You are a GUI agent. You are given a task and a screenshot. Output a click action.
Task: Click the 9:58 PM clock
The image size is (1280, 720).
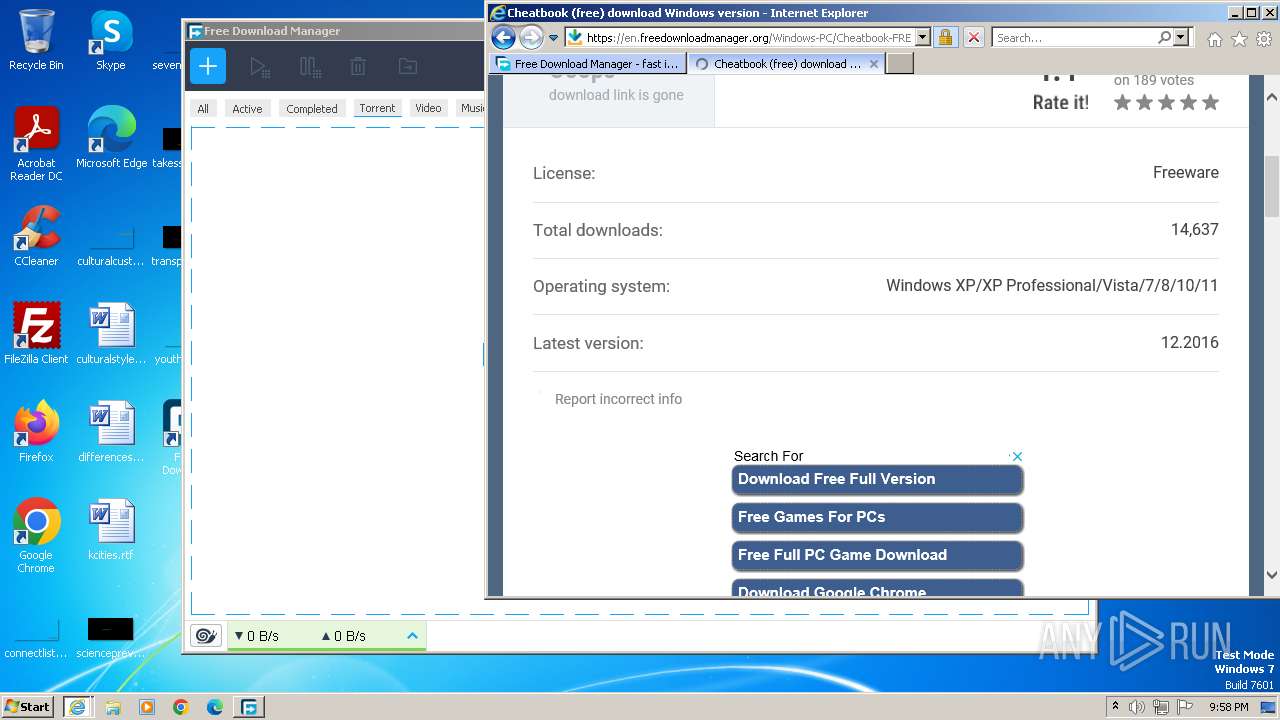(x=1228, y=707)
